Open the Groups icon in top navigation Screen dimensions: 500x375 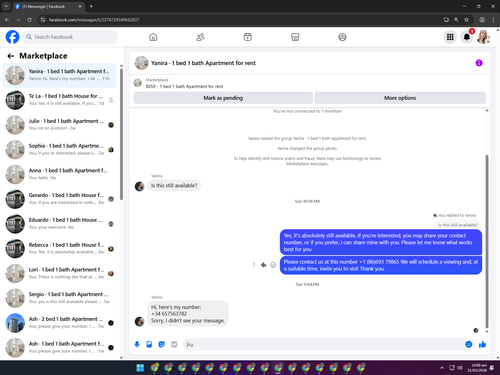click(342, 37)
